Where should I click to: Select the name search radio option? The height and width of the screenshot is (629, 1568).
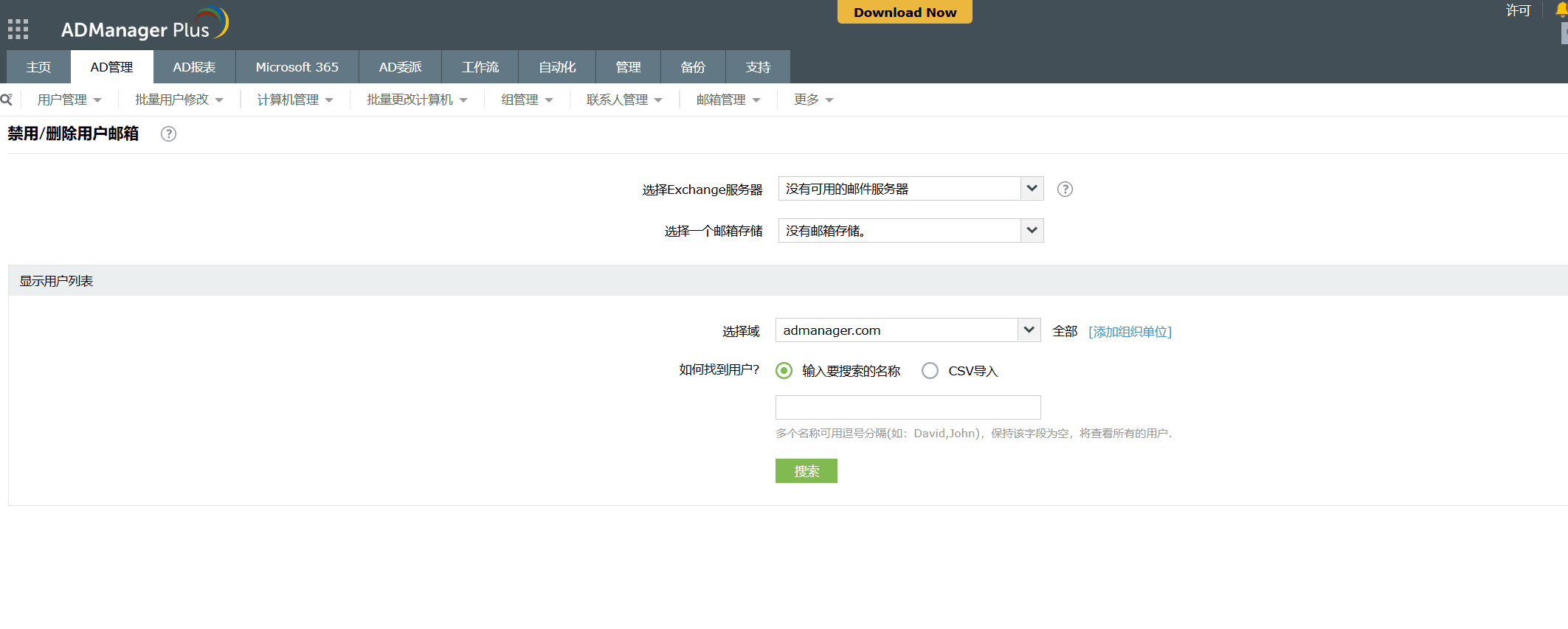784,371
